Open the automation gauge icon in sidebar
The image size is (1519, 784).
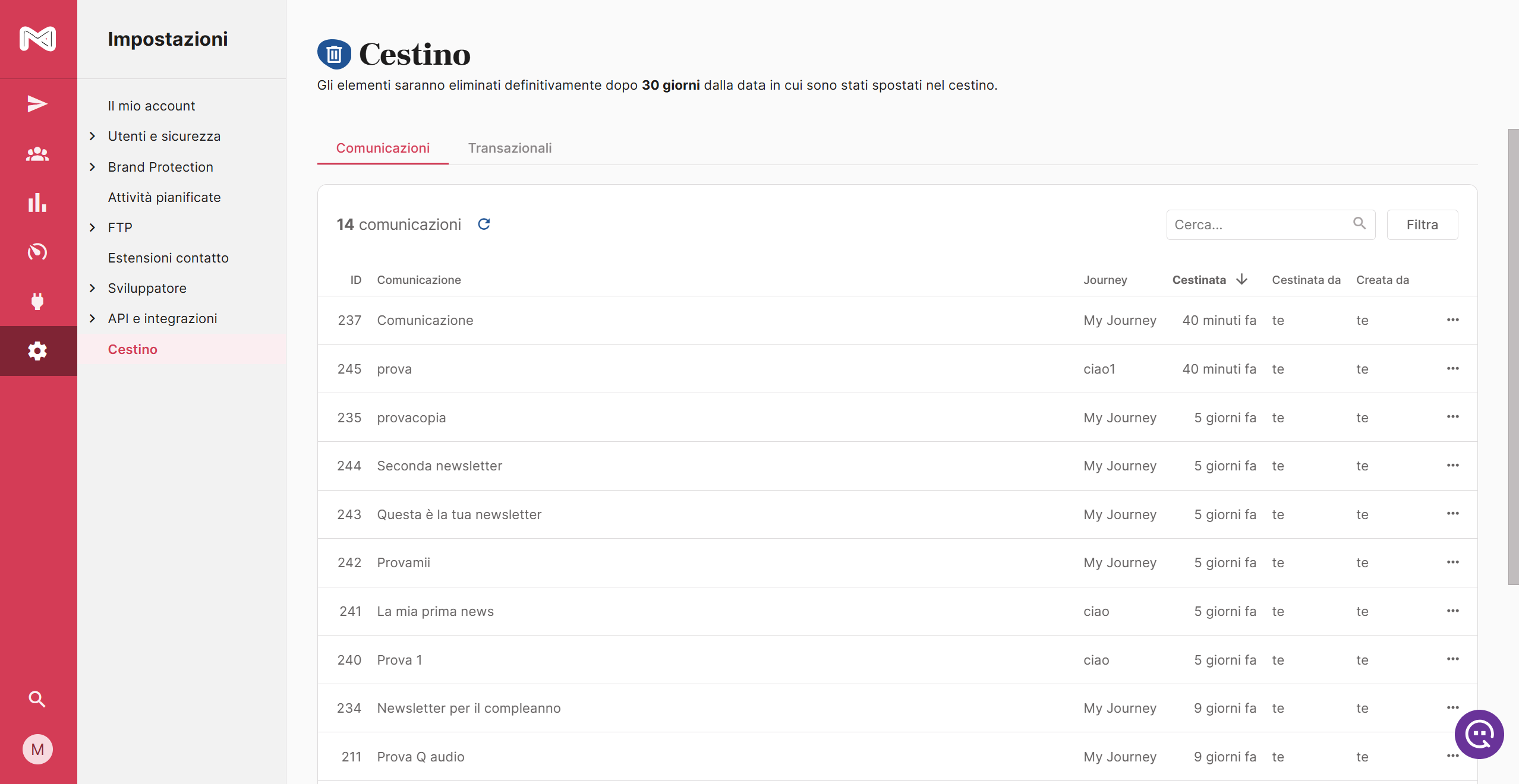[37, 252]
